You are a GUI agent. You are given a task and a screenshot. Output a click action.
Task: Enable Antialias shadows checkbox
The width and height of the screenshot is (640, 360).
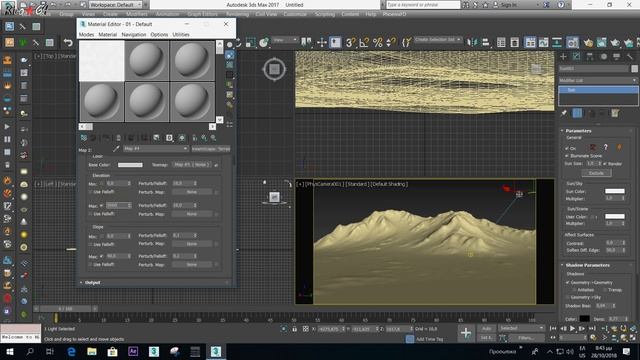[x=574, y=290]
